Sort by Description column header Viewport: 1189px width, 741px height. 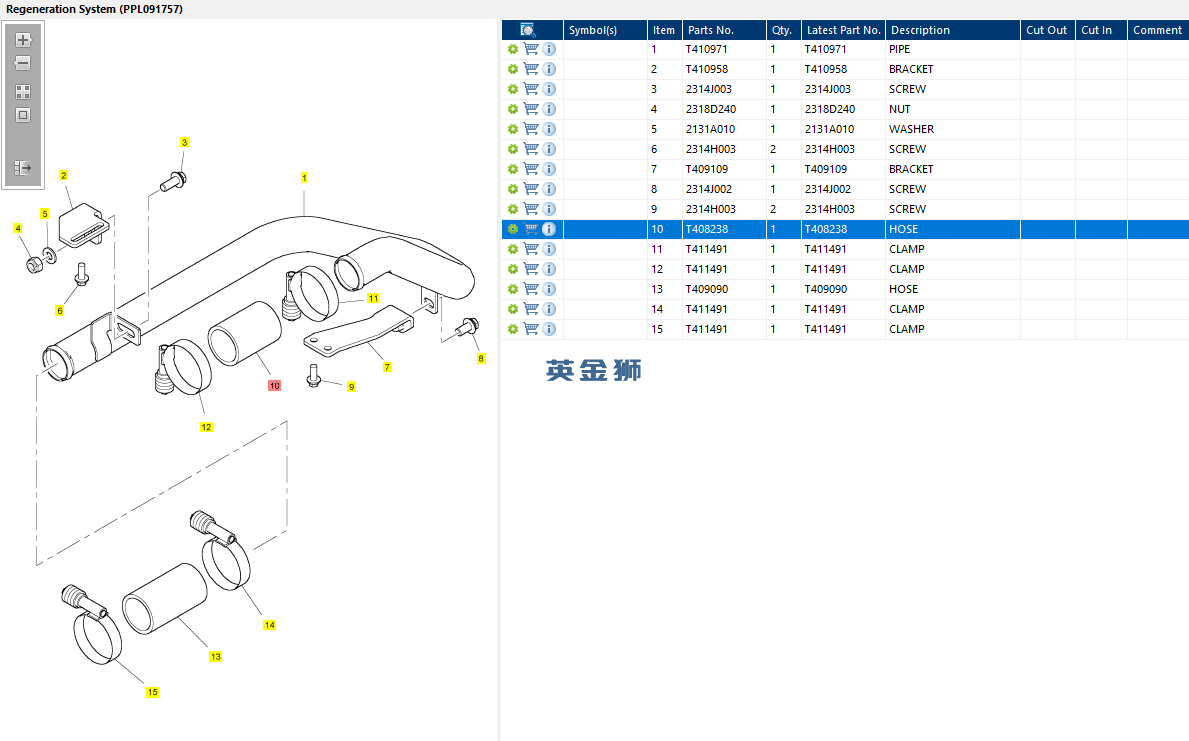(x=953, y=30)
